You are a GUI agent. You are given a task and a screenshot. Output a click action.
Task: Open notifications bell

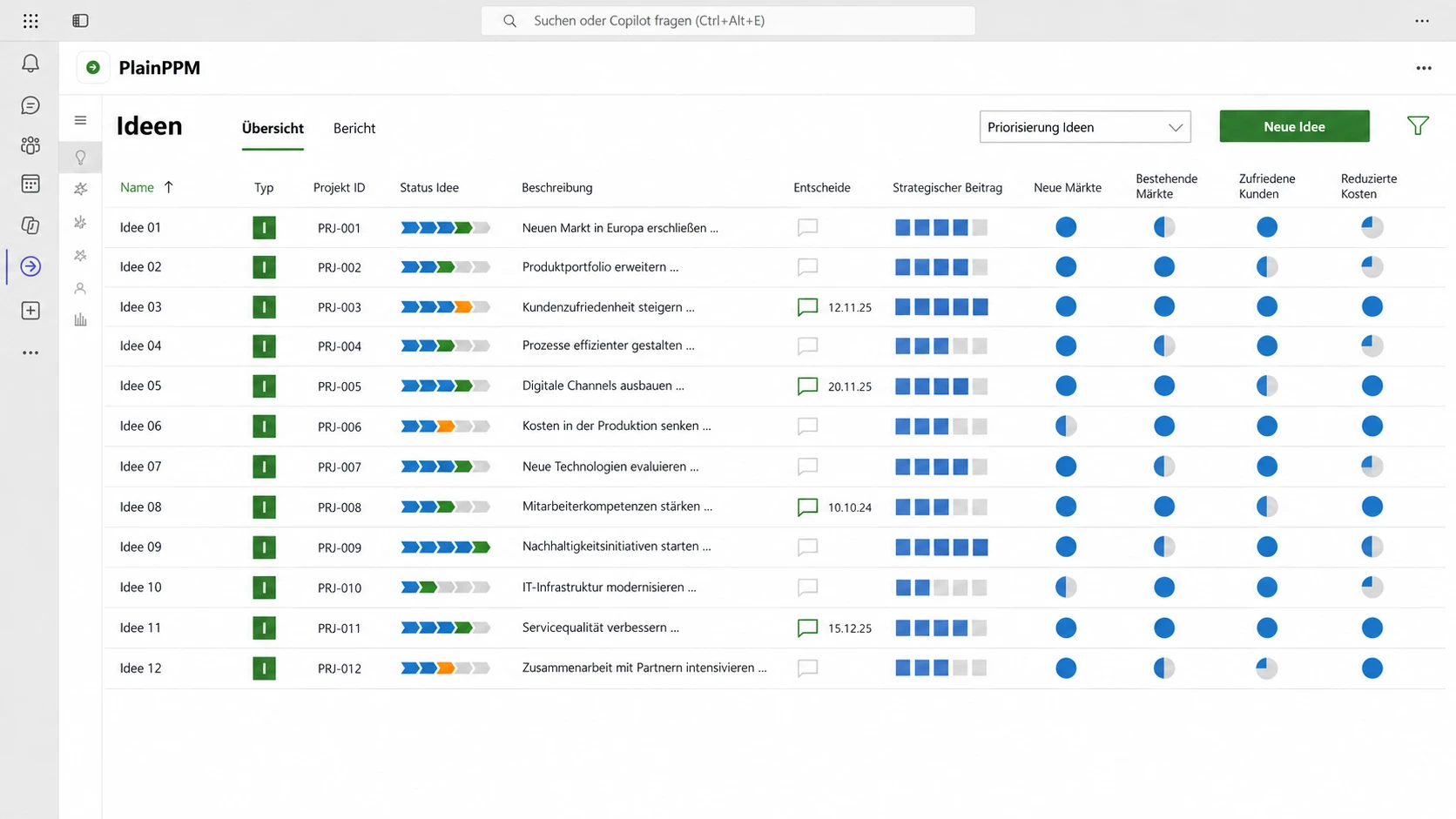[x=30, y=64]
